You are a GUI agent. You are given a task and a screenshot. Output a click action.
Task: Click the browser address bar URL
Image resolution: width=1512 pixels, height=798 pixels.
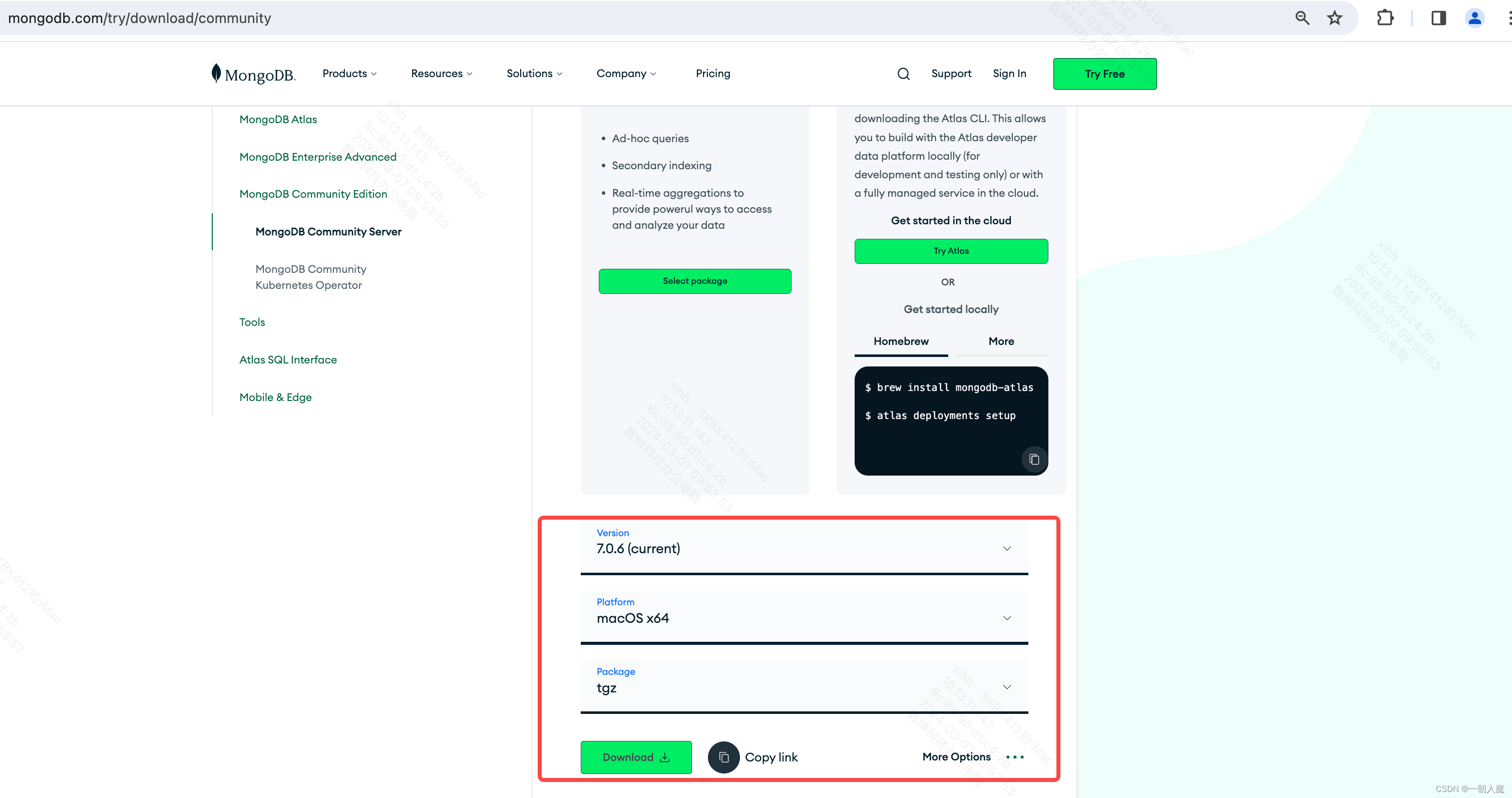point(140,18)
